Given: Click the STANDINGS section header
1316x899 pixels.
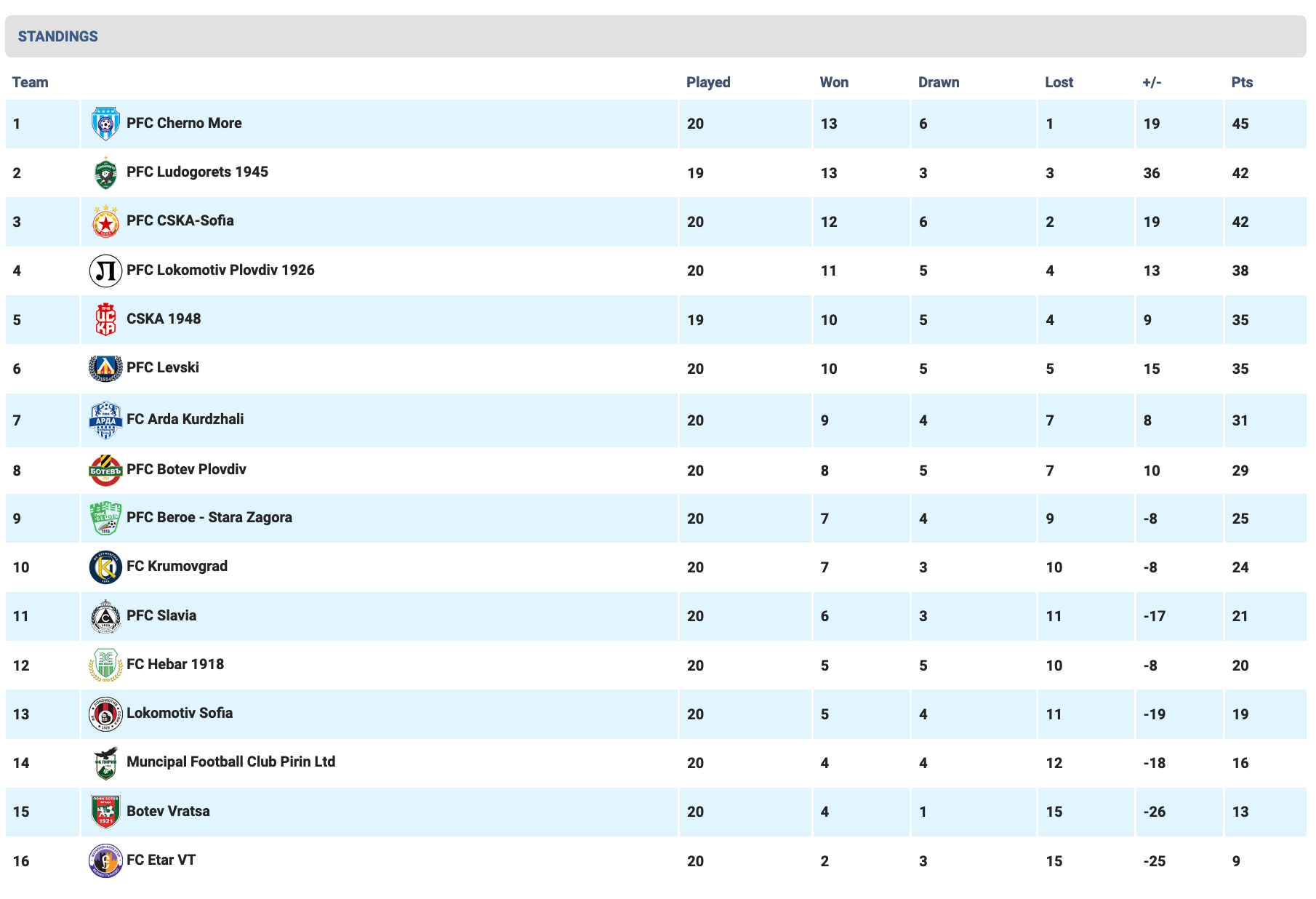Looking at the screenshot, I should 58,36.
